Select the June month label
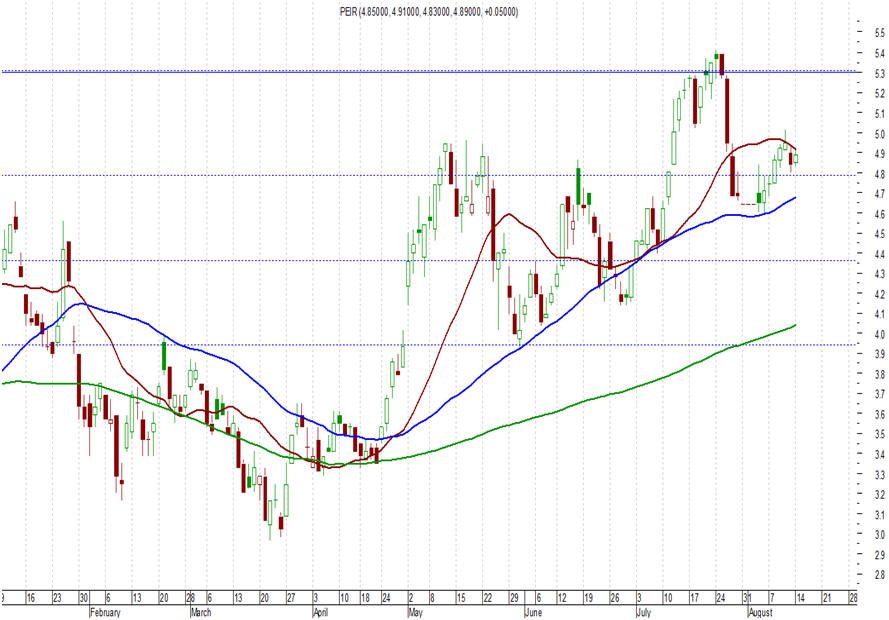 coord(534,613)
